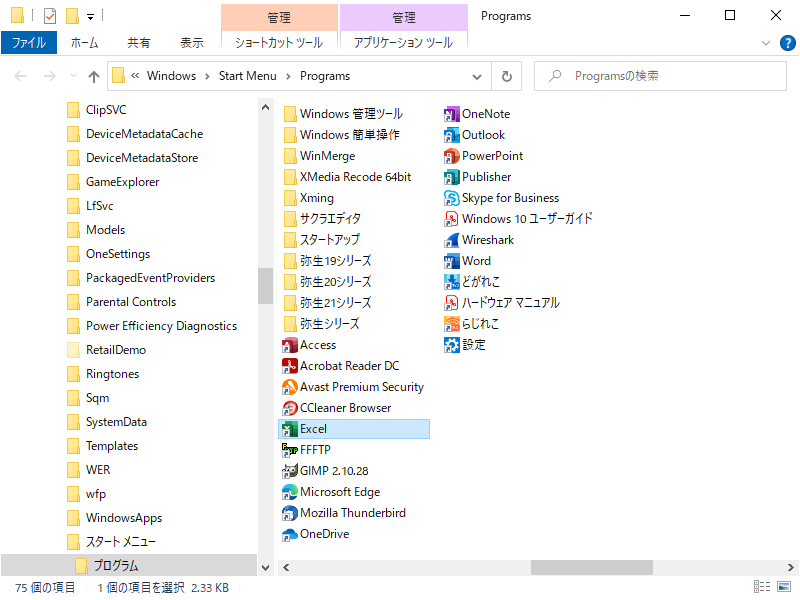Open the アプリケーション ツール tab

[x=404, y=42]
